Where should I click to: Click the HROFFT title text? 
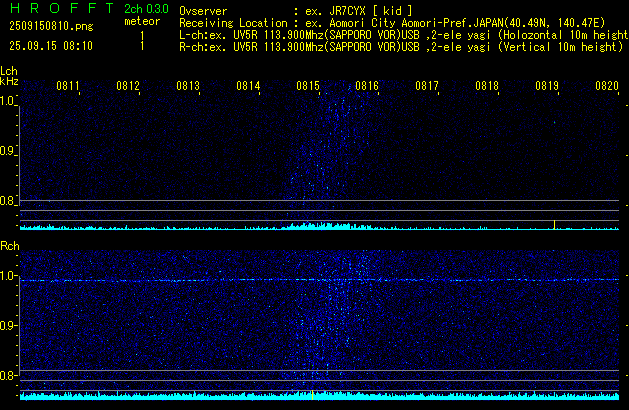[x=62, y=8]
